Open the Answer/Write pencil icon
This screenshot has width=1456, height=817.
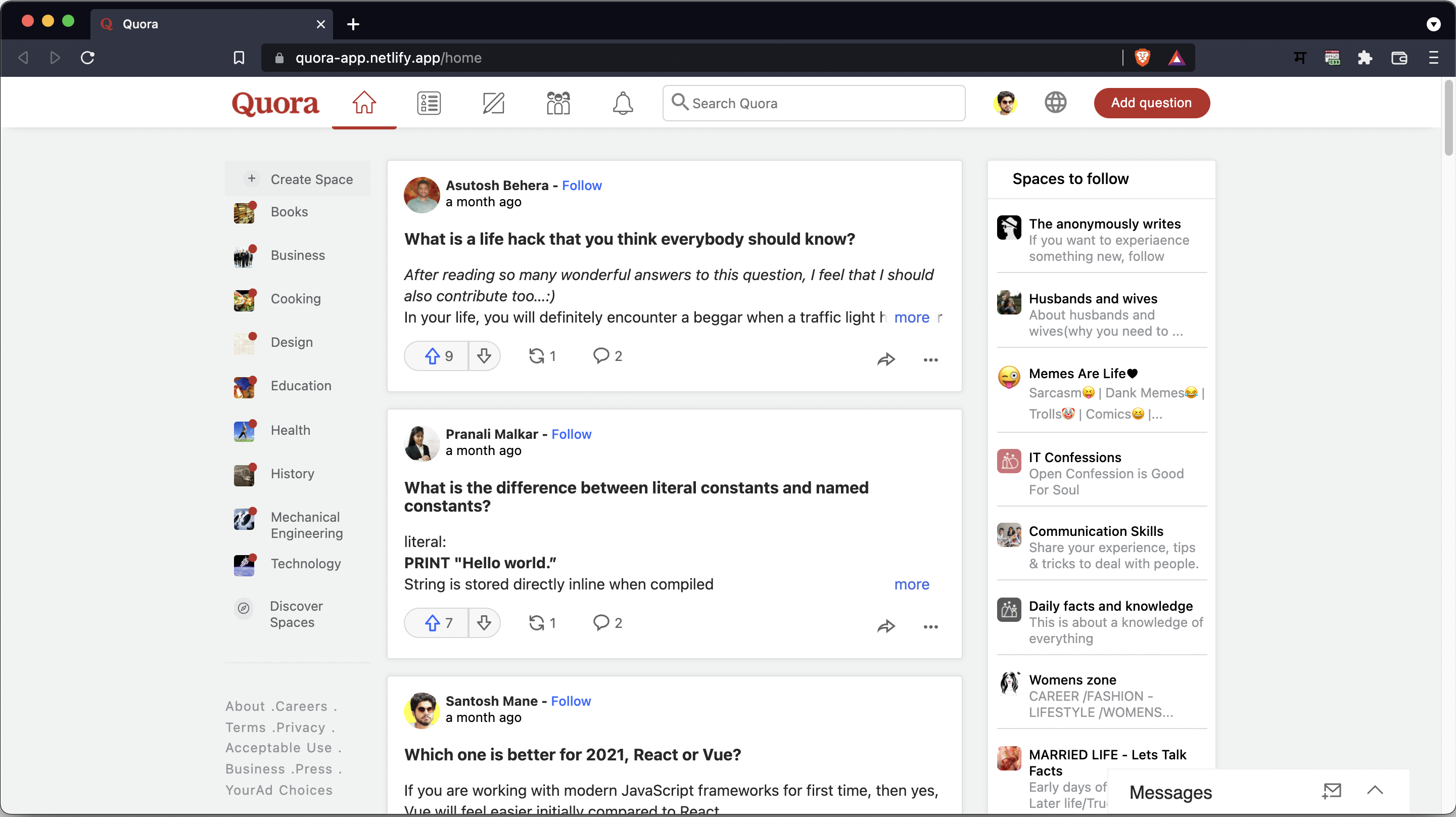(493, 103)
